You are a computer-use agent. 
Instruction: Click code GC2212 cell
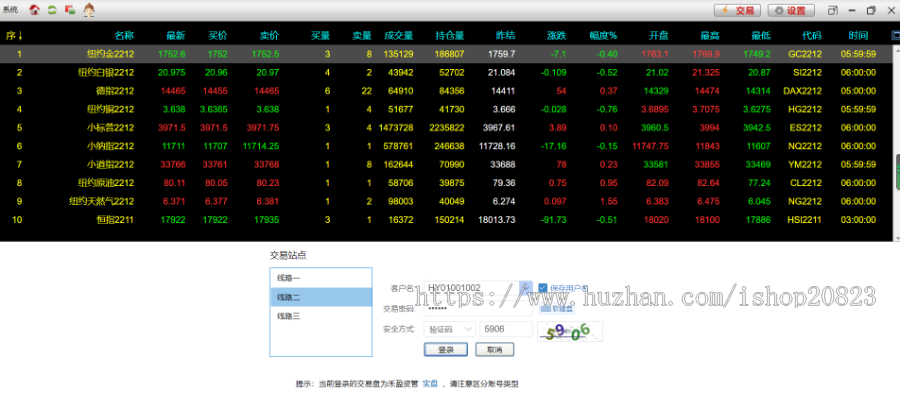tap(805, 54)
